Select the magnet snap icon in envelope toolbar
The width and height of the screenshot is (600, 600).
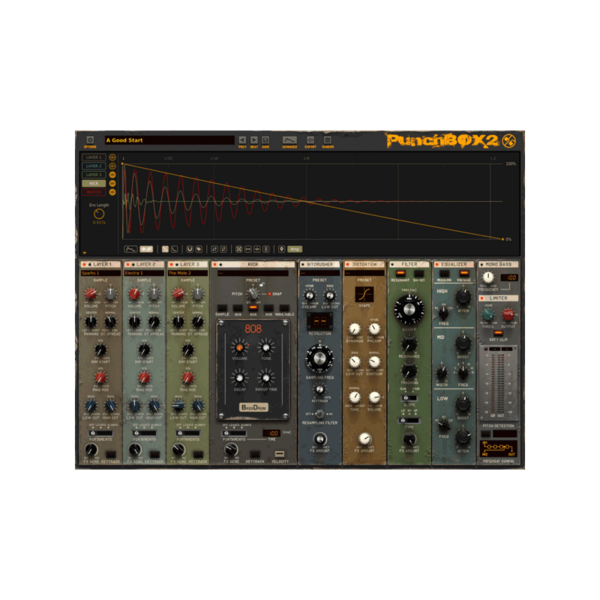189,249
